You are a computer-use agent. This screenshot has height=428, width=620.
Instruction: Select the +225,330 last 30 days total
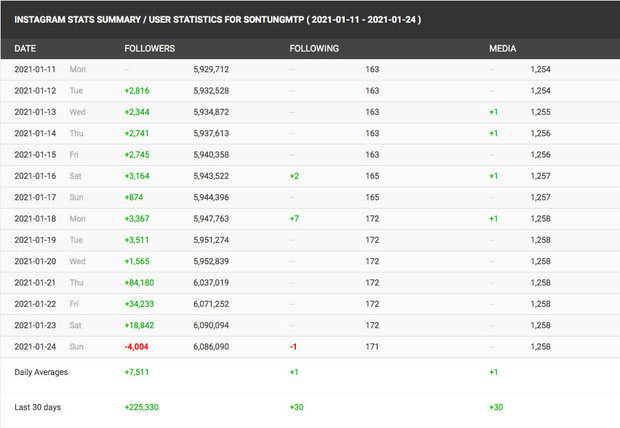coord(142,408)
